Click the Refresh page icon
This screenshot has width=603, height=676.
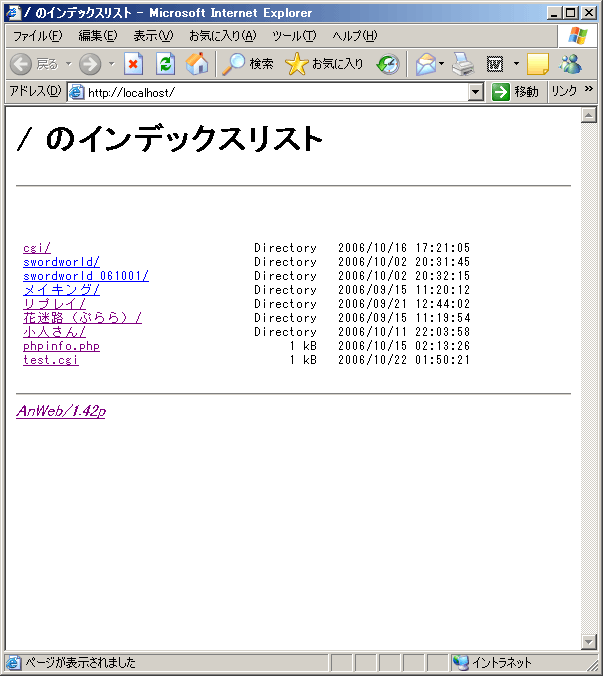pos(165,64)
